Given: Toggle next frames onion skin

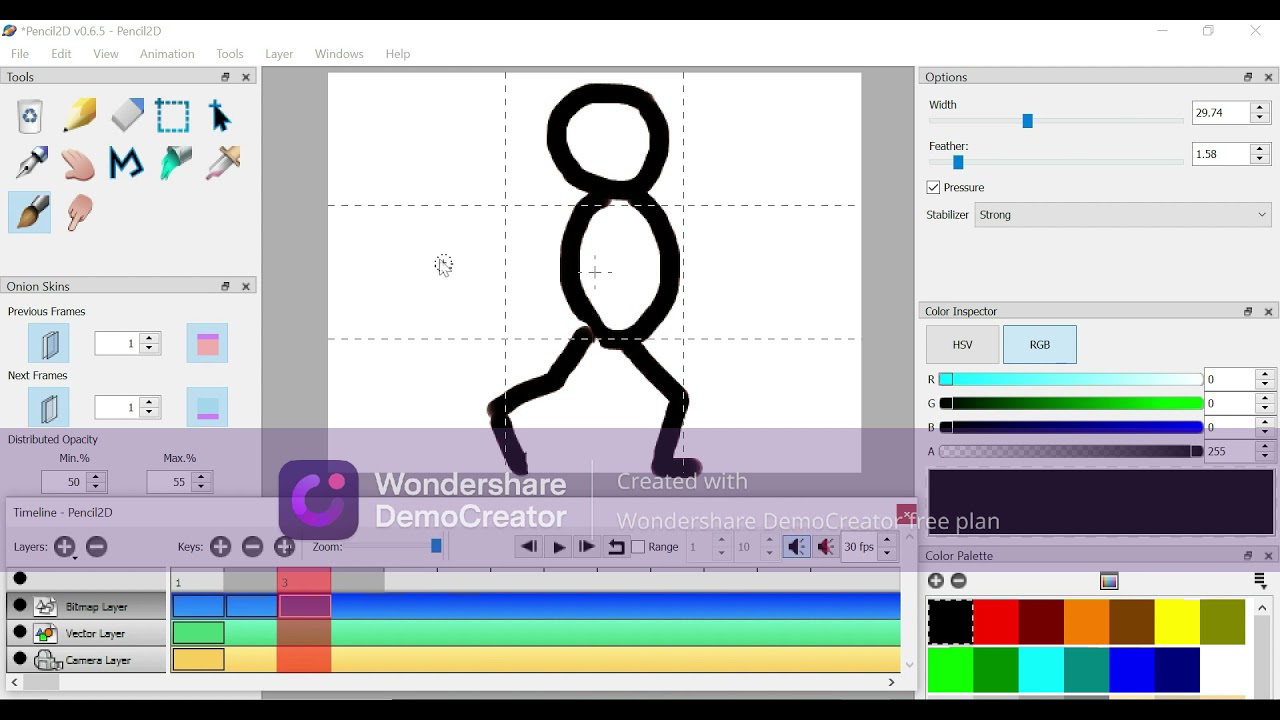Looking at the screenshot, I should click(x=49, y=408).
